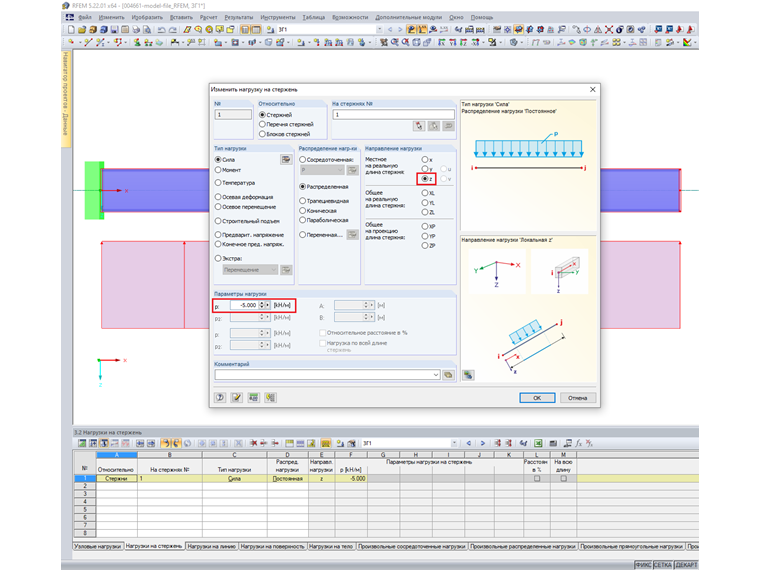Image resolution: width=760 pixels, height=570 pixels.
Task: Click the edit-comment pencil icon in the dialog footer
Action: point(237,397)
